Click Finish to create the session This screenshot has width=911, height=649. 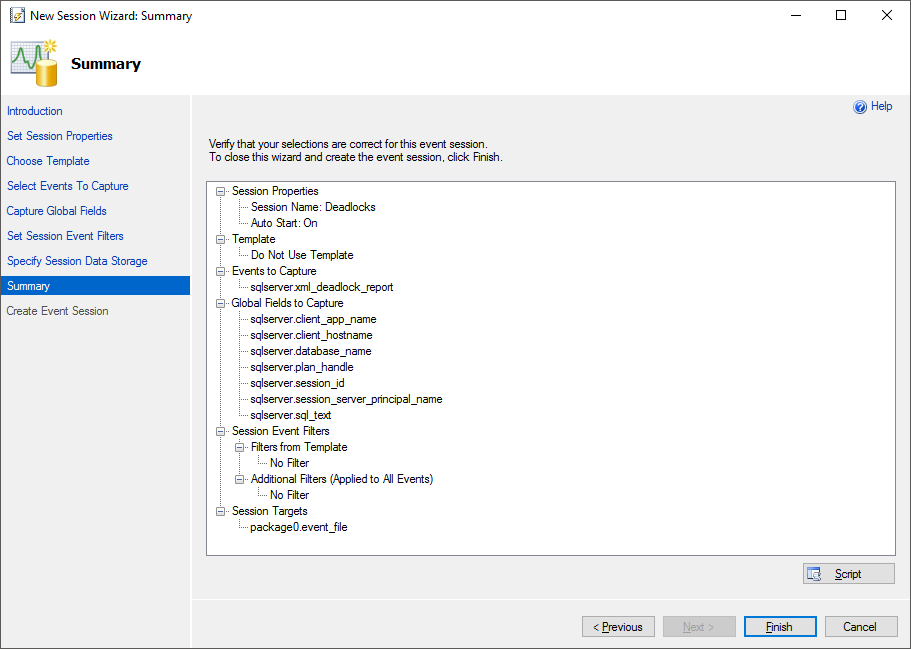(x=780, y=627)
